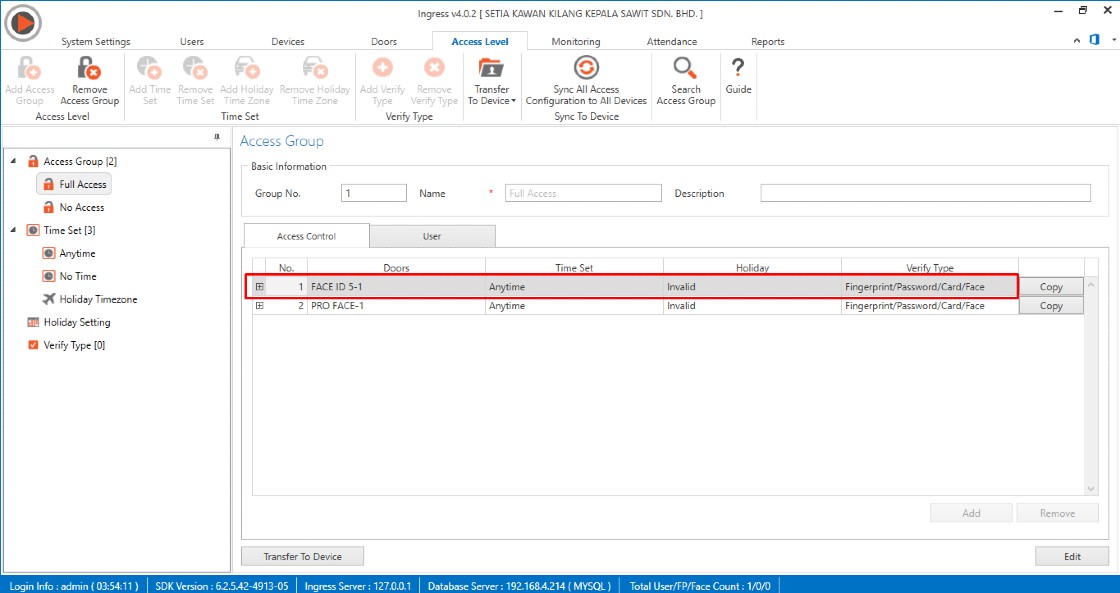1120x593 pixels.
Task: Select Anytime time set in tree
Action: coord(69,253)
